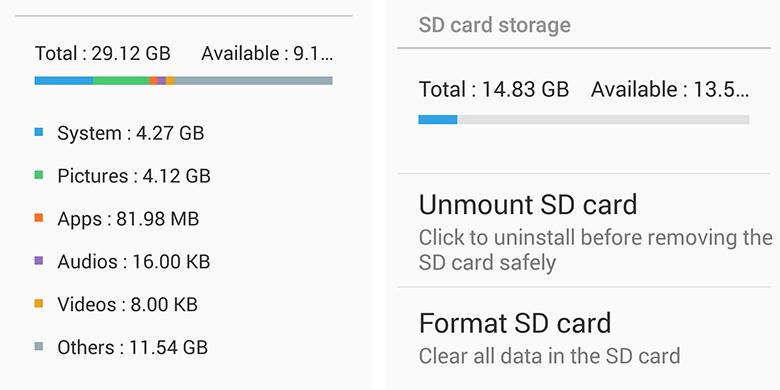Click the gray Others legend square
This screenshot has height=390, width=780.
[x=39, y=346]
